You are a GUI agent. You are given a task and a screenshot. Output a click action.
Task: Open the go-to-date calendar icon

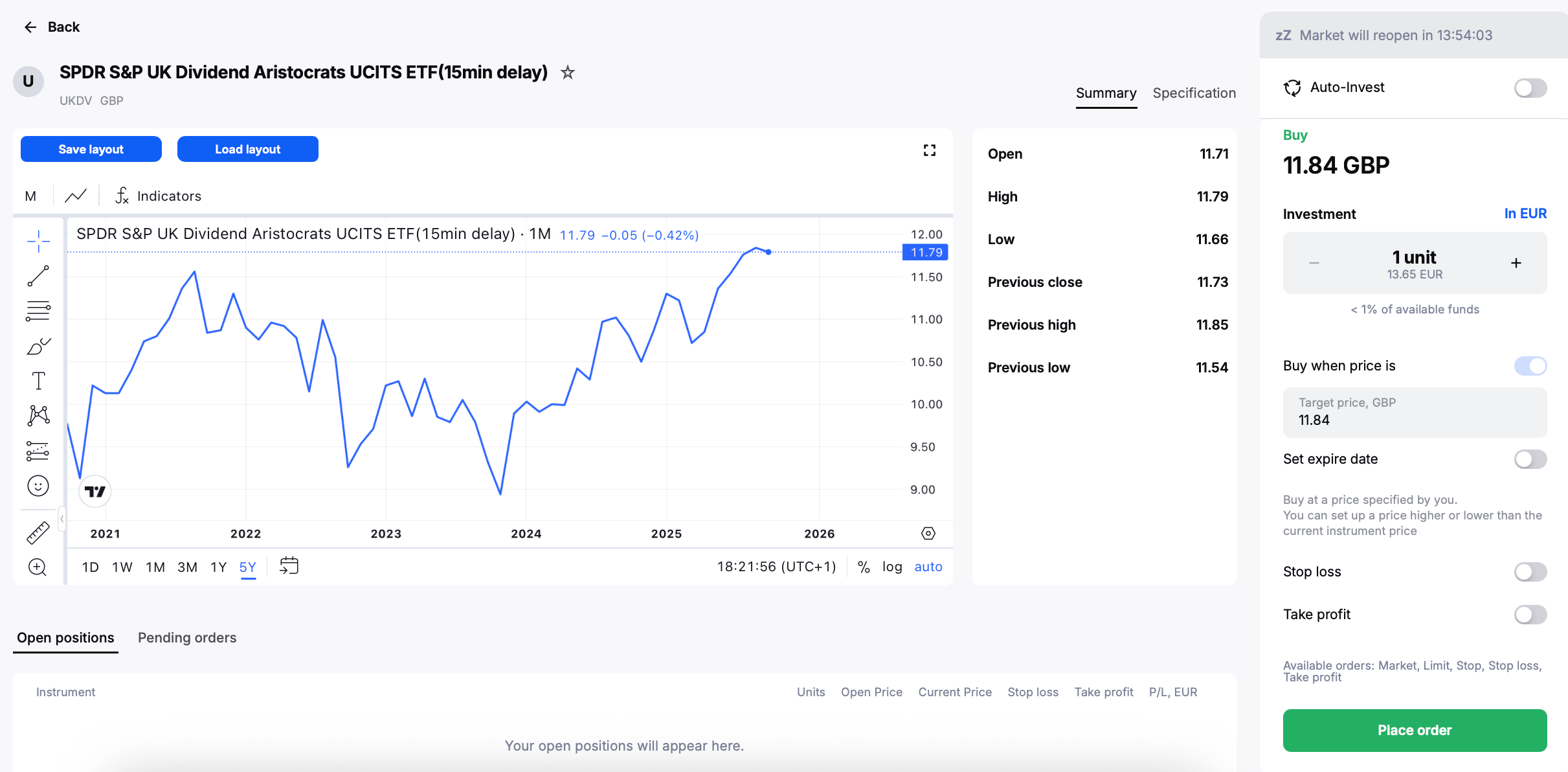(x=289, y=566)
